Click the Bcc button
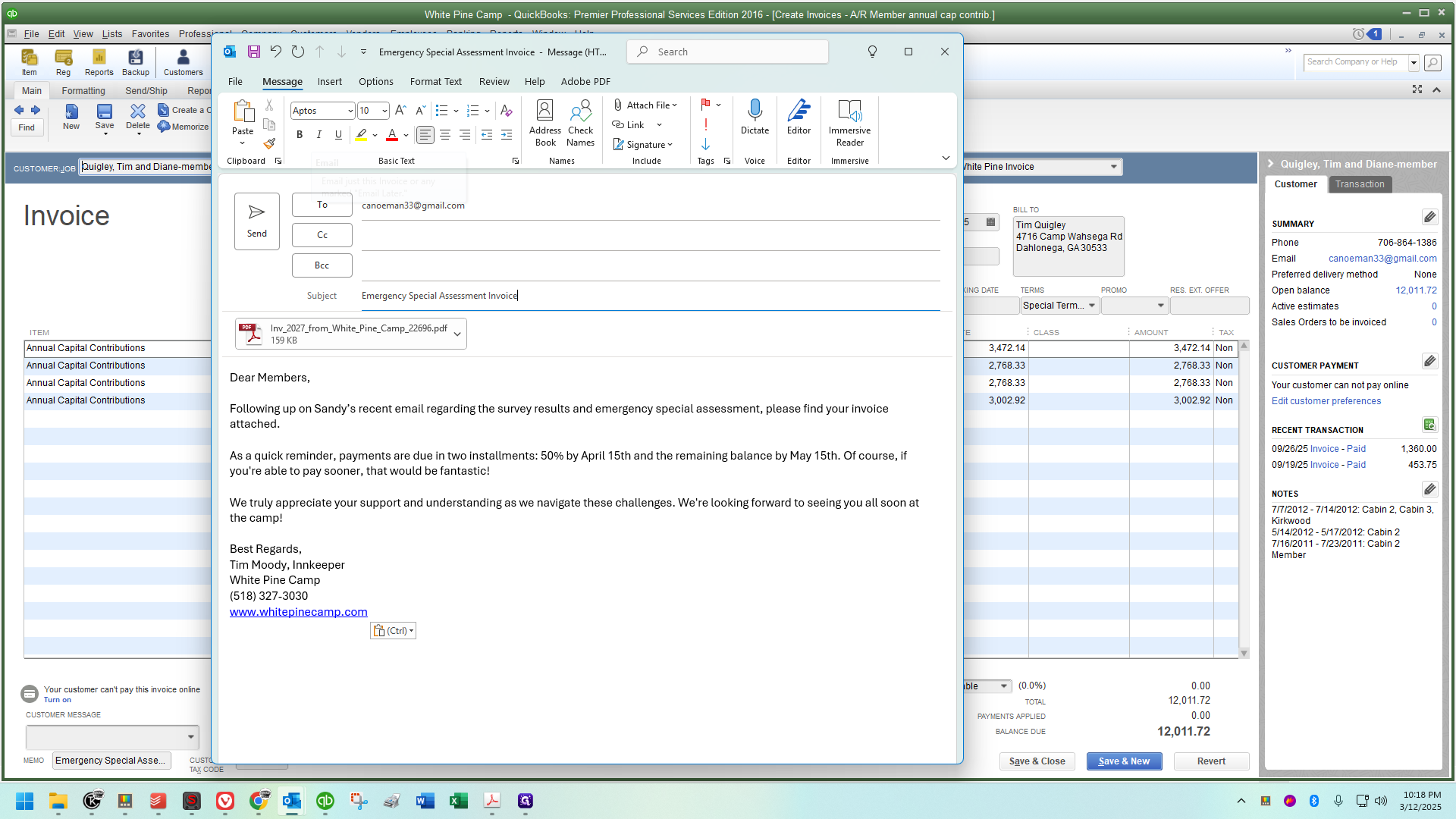The width and height of the screenshot is (1456, 819). coord(322,265)
